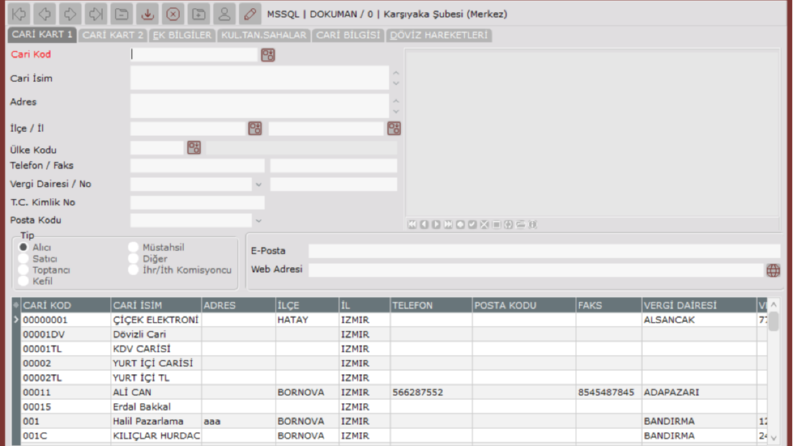Viewport: 793px width, 446px height.
Task: Click the pencil edit icon
Action: [250, 14]
